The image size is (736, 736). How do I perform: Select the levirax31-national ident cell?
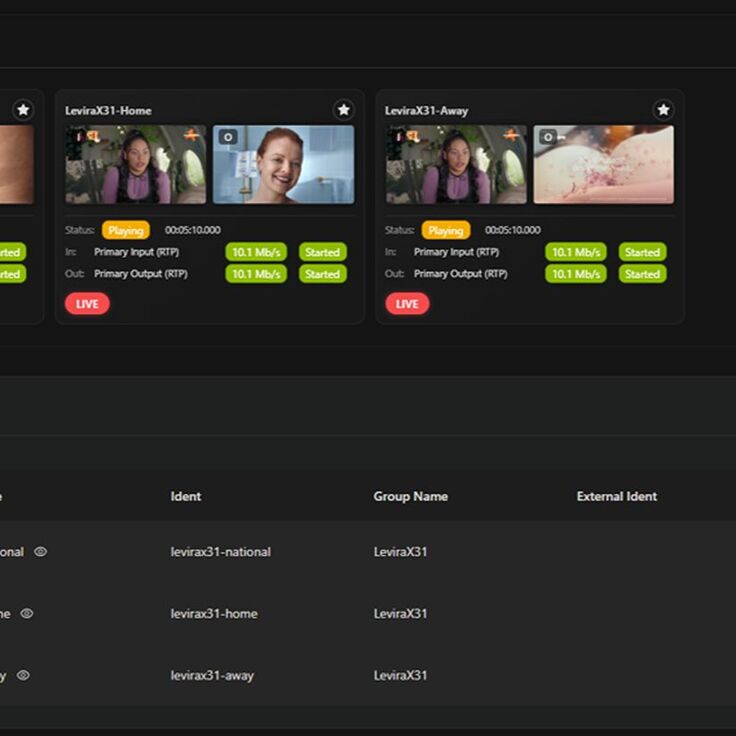coord(221,552)
